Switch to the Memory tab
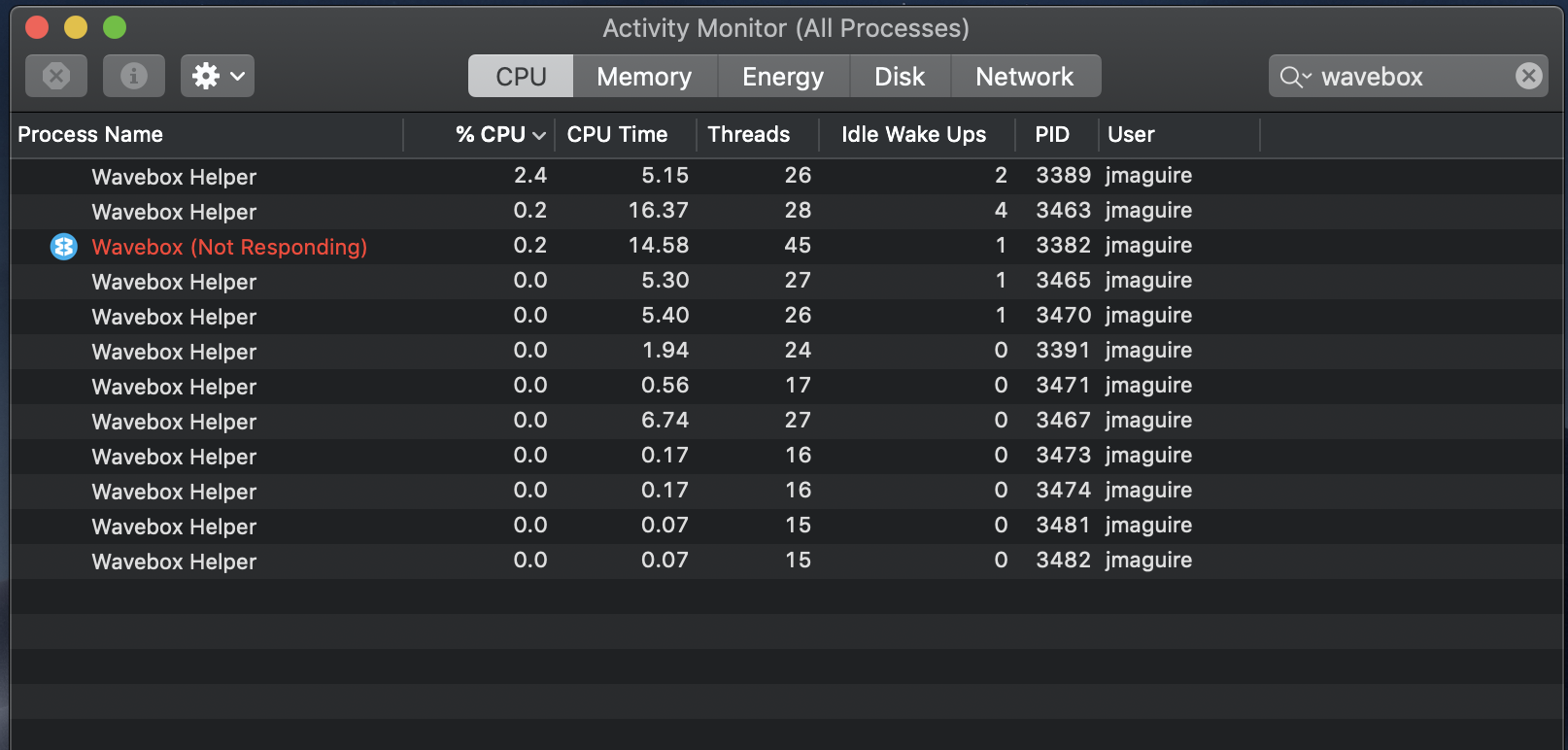The height and width of the screenshot is (750, 1568). (x=645, y=76)
